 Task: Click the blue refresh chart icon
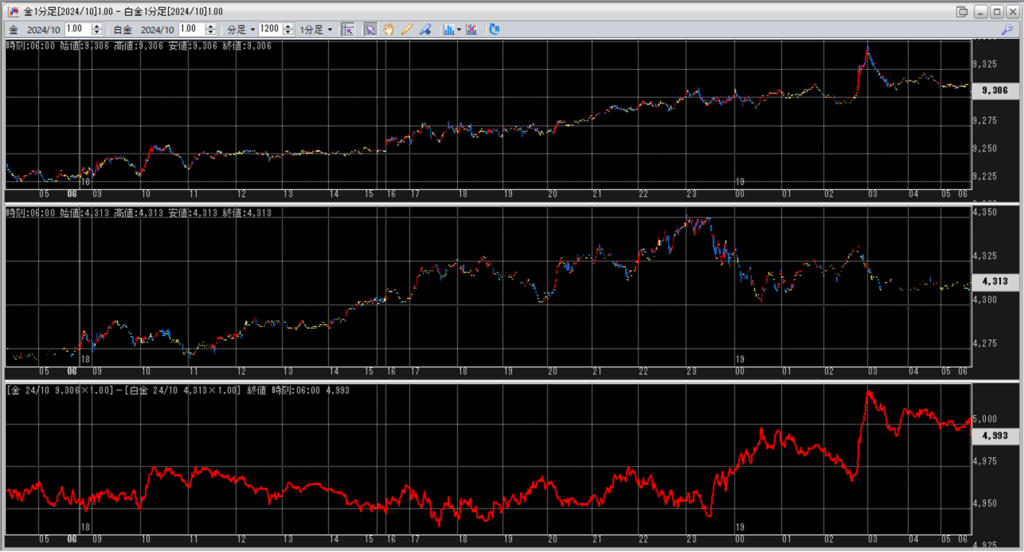(494, 29)
